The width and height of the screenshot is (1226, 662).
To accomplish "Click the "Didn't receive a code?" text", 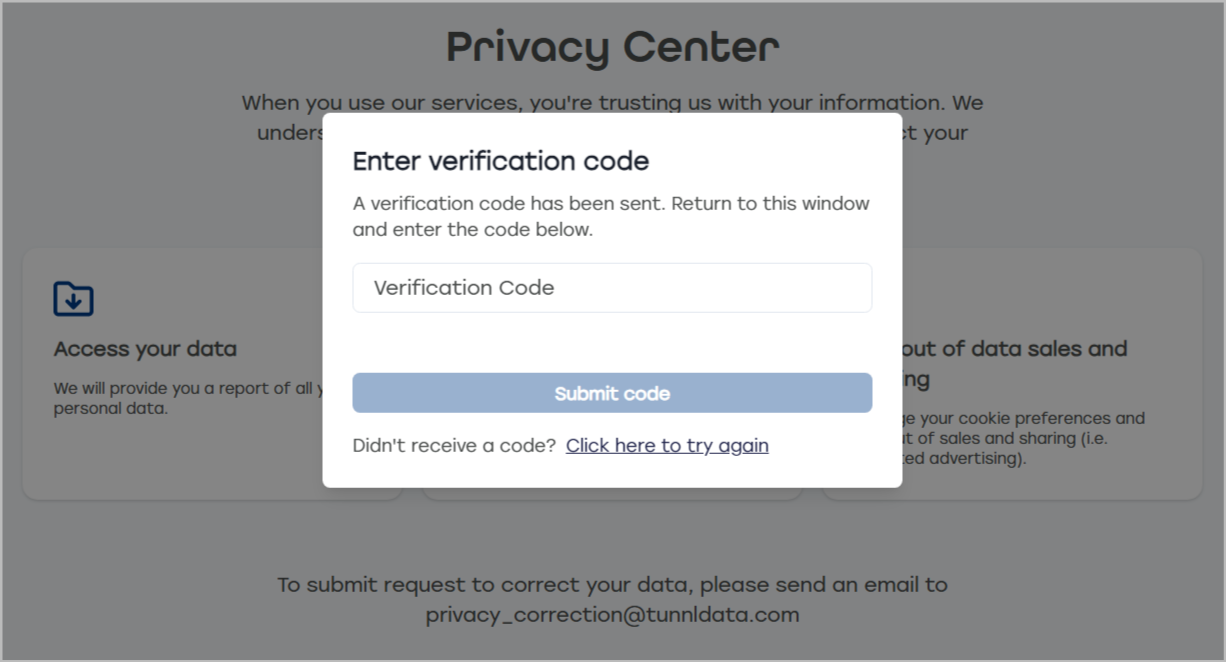I will pyautogui.click(x=454, y=446).
